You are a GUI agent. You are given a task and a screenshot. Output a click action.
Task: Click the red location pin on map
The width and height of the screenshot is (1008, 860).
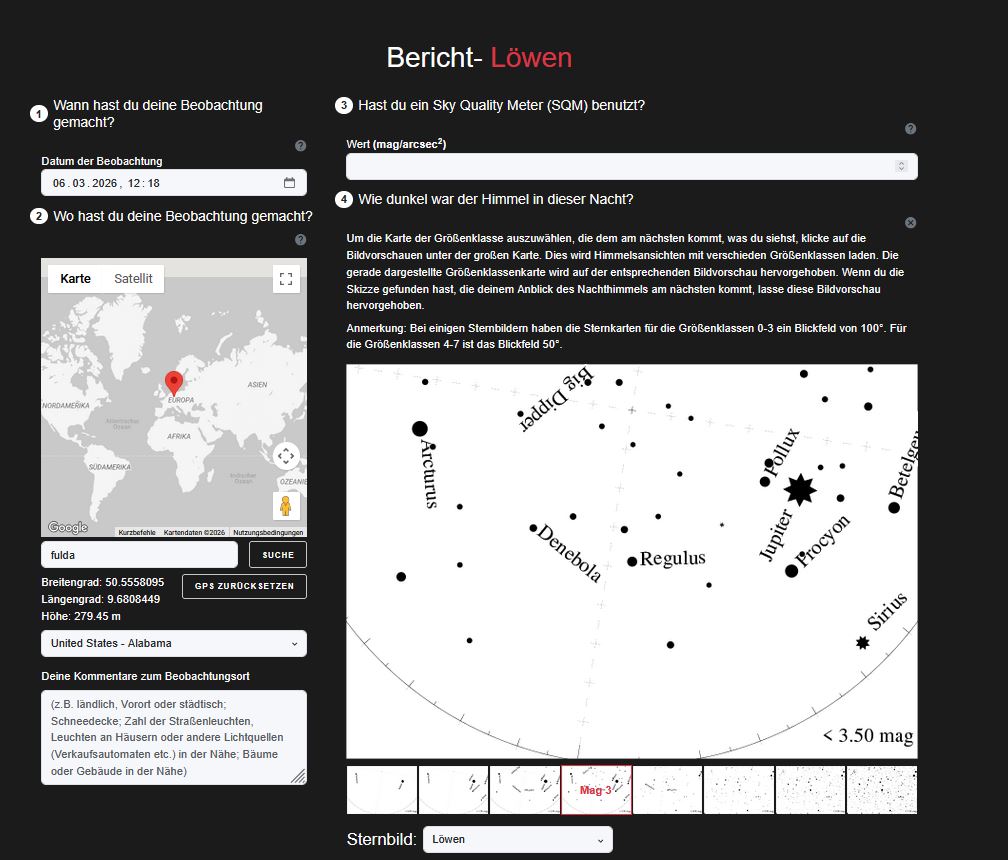pos(174,383)
